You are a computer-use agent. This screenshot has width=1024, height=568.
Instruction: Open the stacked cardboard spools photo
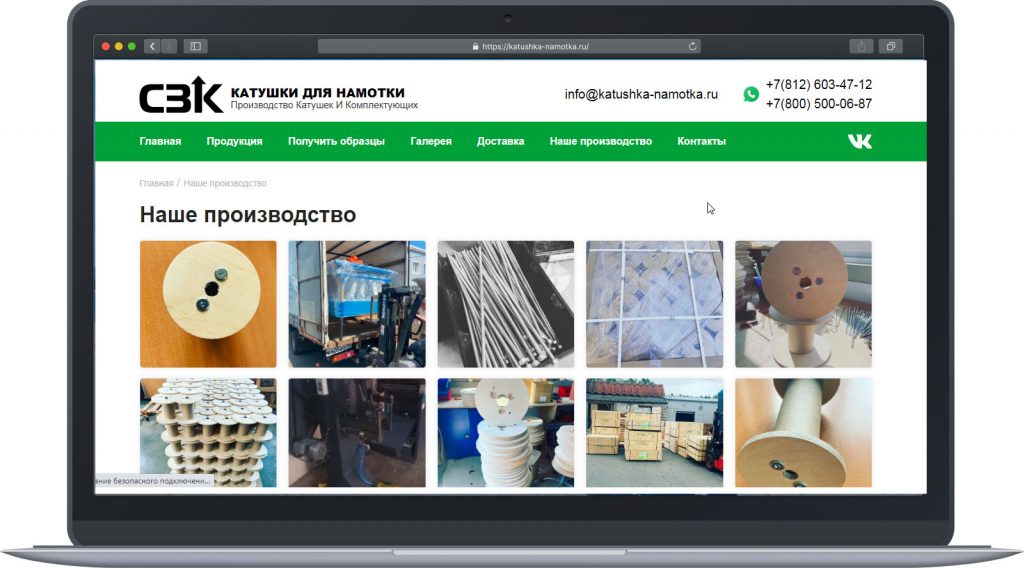point(208,433)
